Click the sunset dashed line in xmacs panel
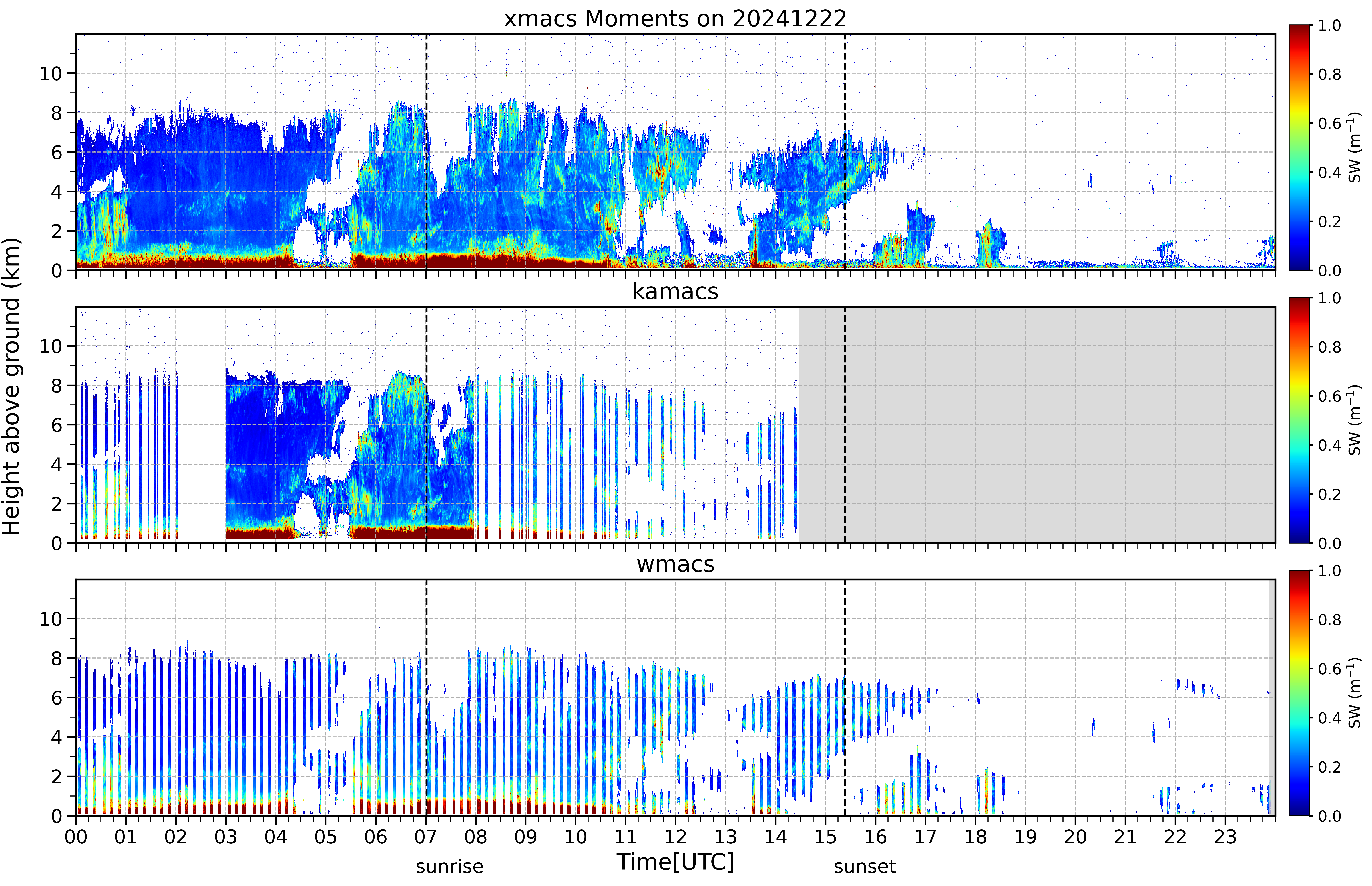The image size is (1372, 886). click(845, 152)
